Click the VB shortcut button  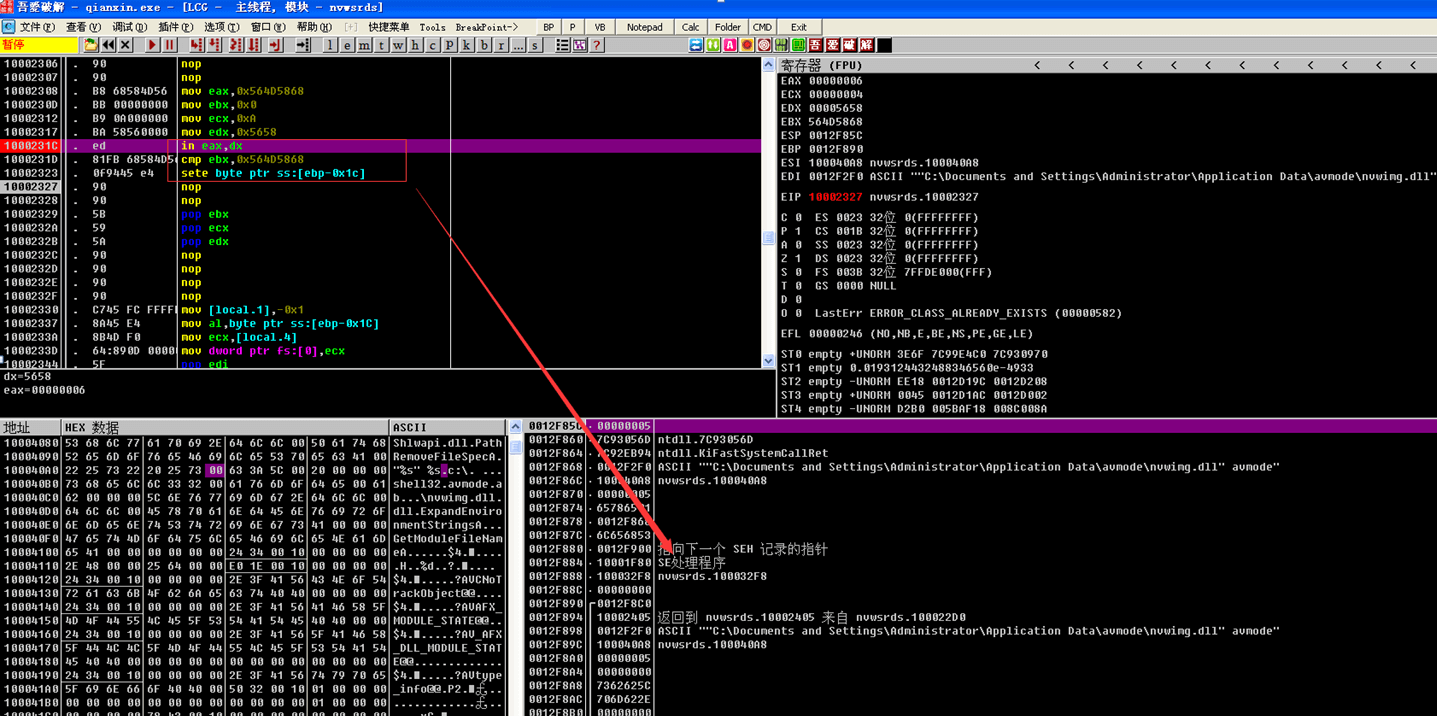[x=600, y=27]
